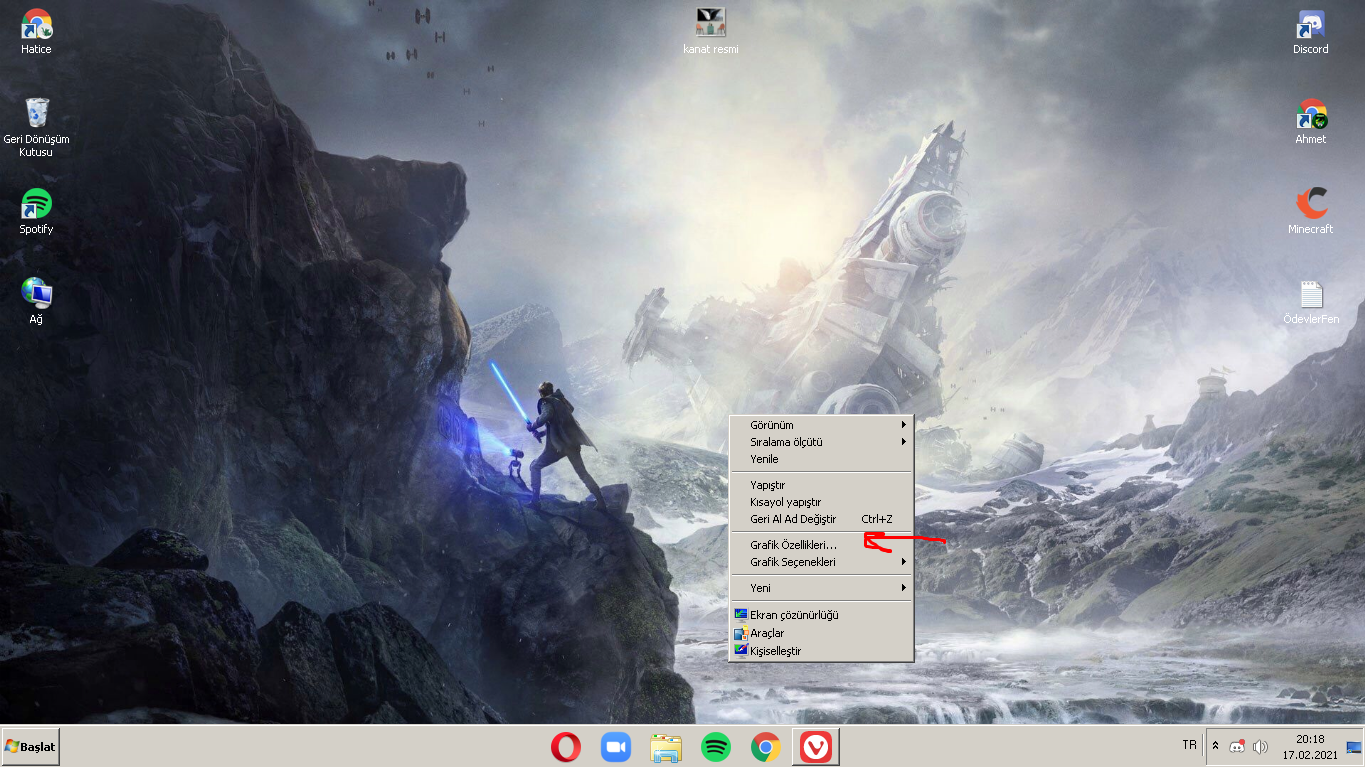This screenshot has height=767, width=1365.
Task: Open File Explorer from the taskbar
Action: coord(666,747)
